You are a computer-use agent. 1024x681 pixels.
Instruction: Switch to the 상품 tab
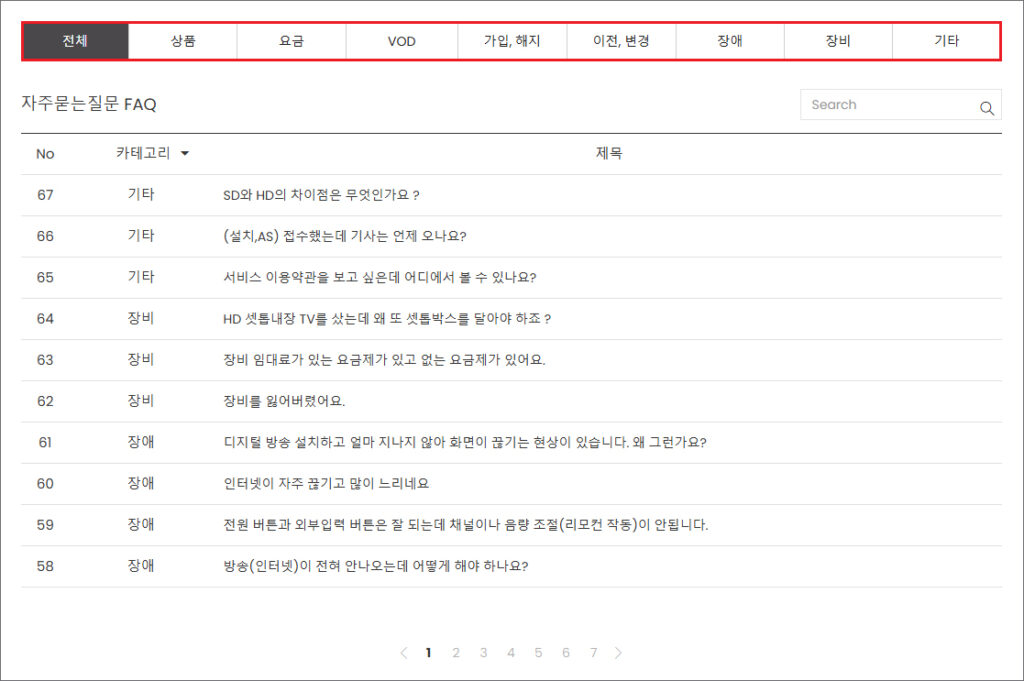point(183,41)
